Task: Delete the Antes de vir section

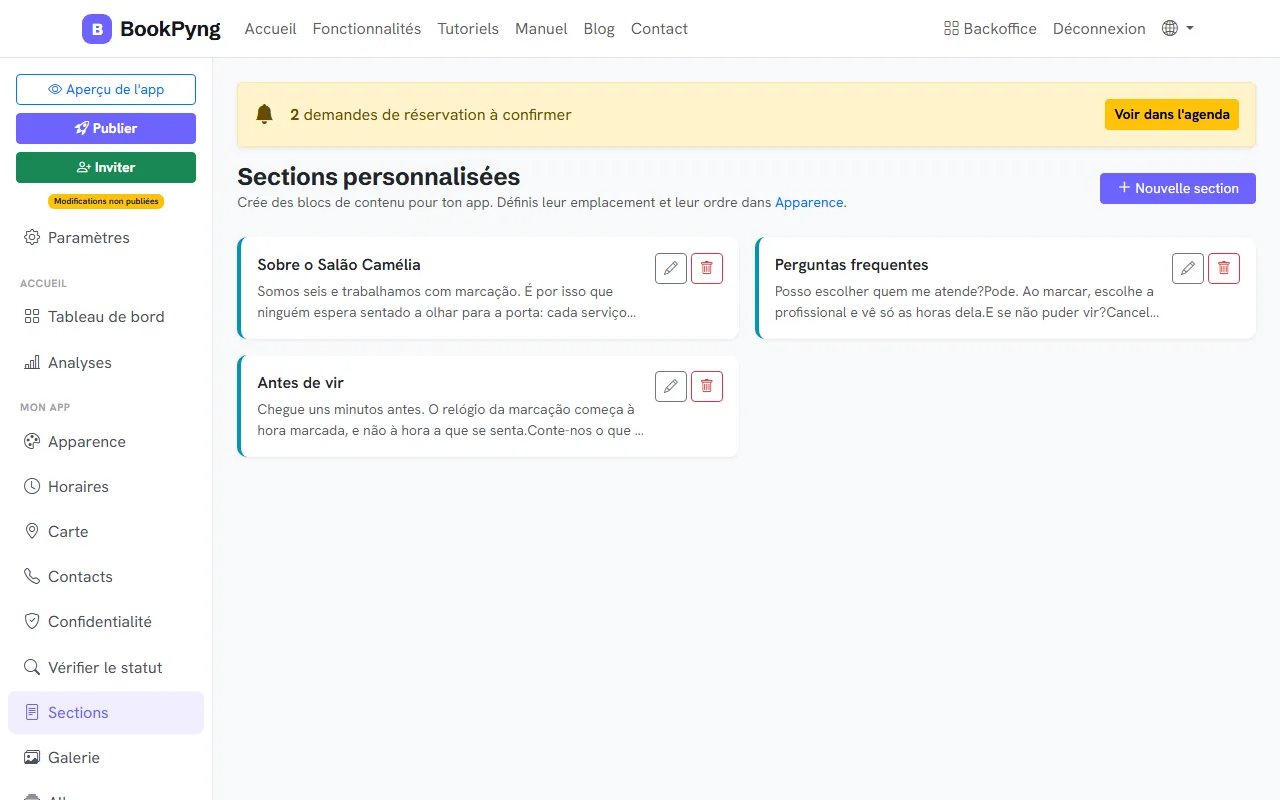Action: click(707, 386)
